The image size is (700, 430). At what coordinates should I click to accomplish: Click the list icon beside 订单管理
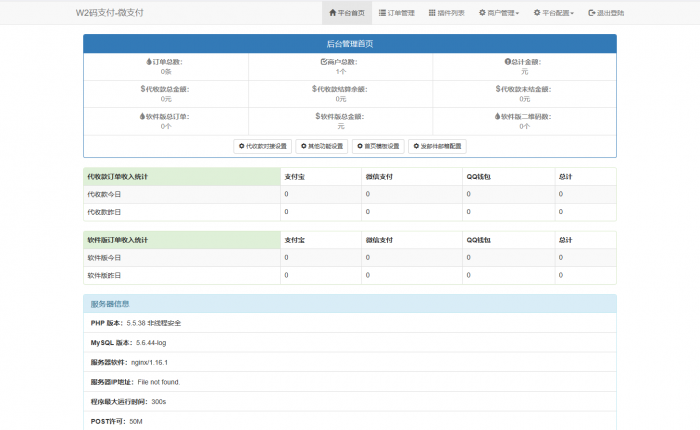[x=383, y=13]
